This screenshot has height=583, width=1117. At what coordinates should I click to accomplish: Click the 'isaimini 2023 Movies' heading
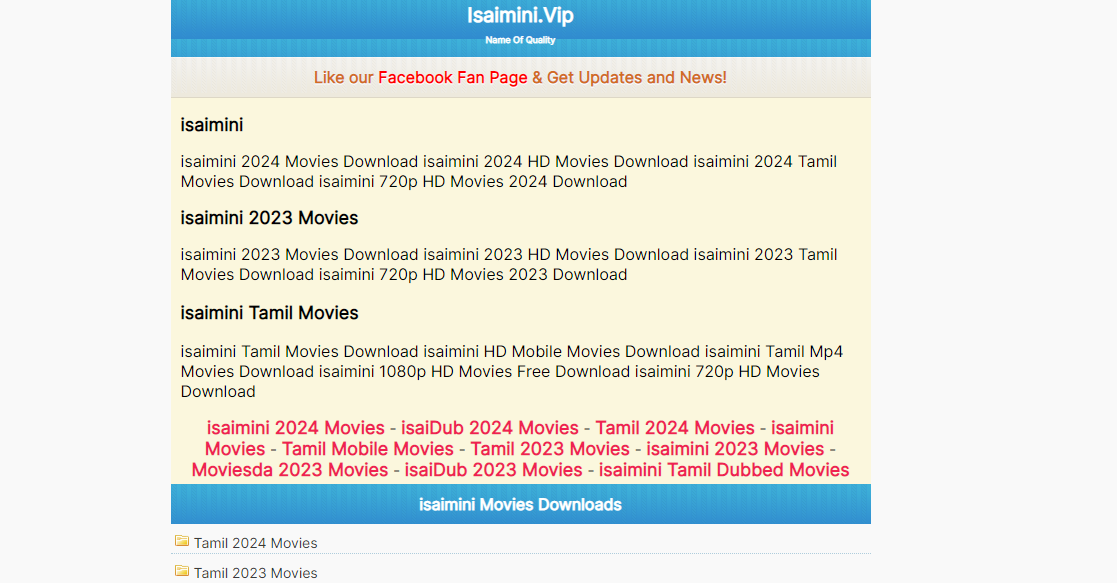[269, 218]
